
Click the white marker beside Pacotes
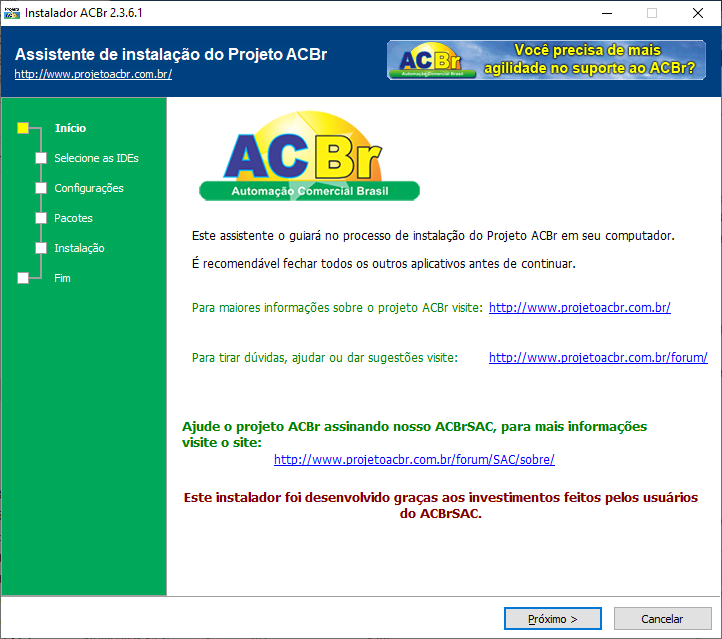pyautogui.click(x=41, y=218)
